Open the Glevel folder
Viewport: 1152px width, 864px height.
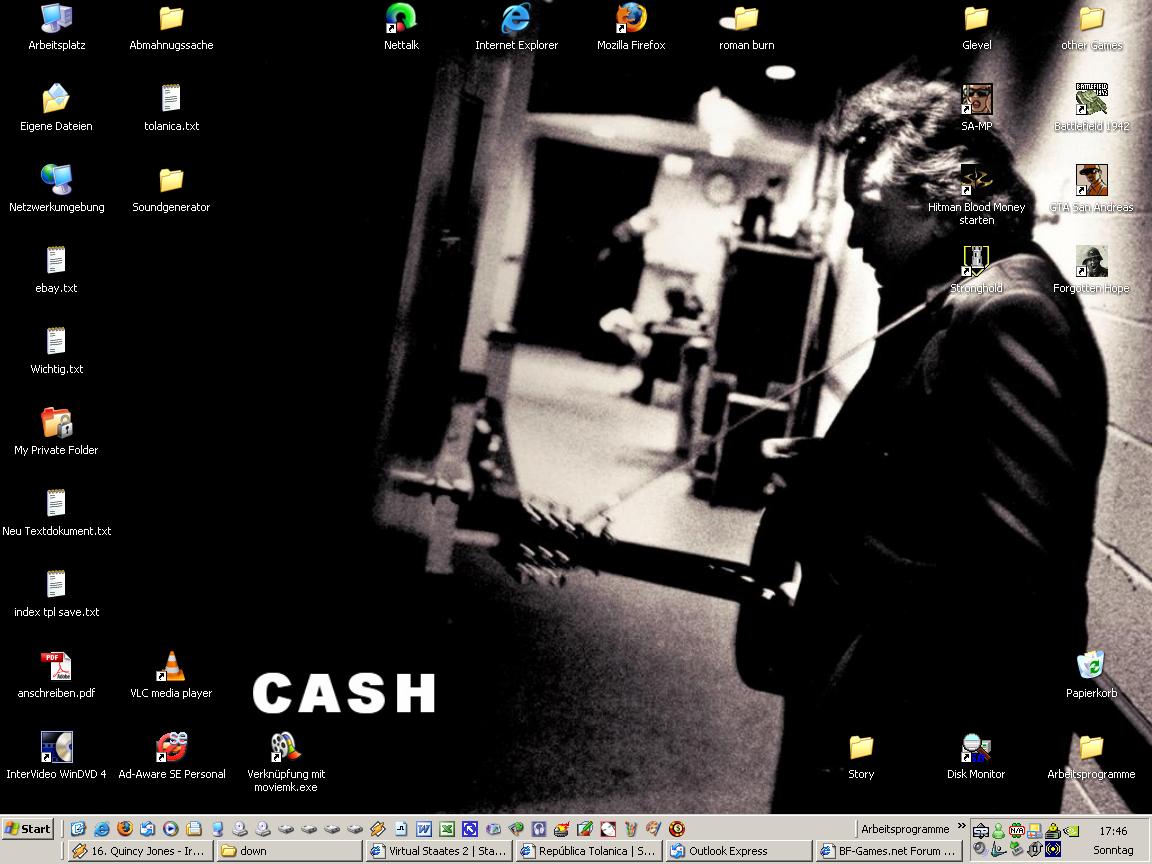coord(976,27)
